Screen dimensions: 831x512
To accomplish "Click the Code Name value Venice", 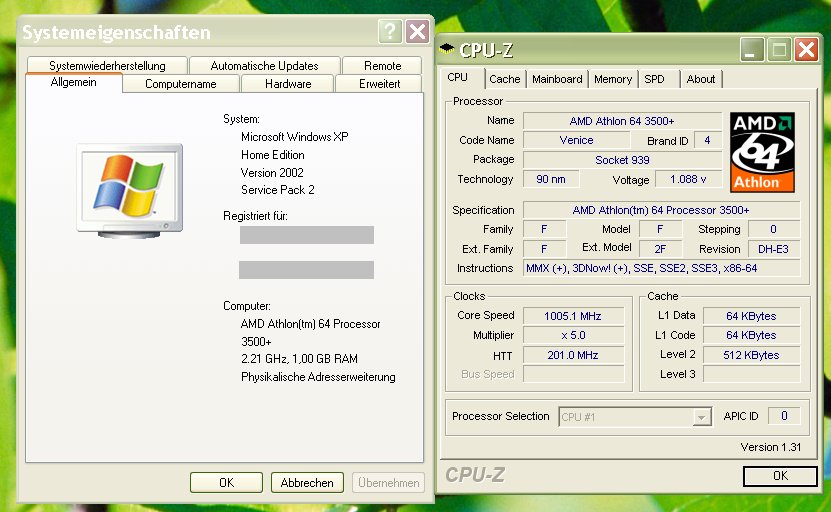I will [x=577, y=140].
